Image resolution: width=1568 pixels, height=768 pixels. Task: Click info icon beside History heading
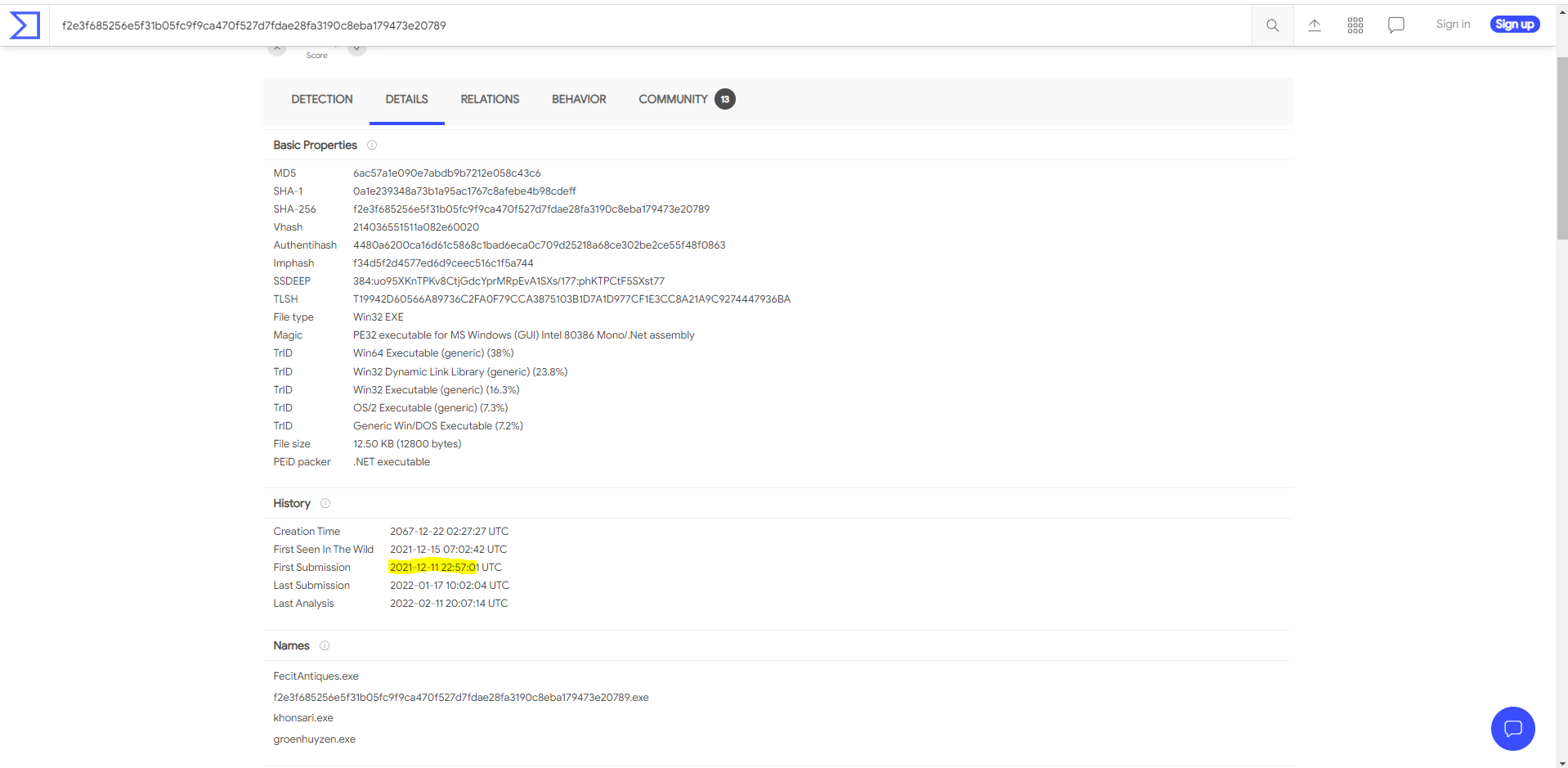coord(325,504)
